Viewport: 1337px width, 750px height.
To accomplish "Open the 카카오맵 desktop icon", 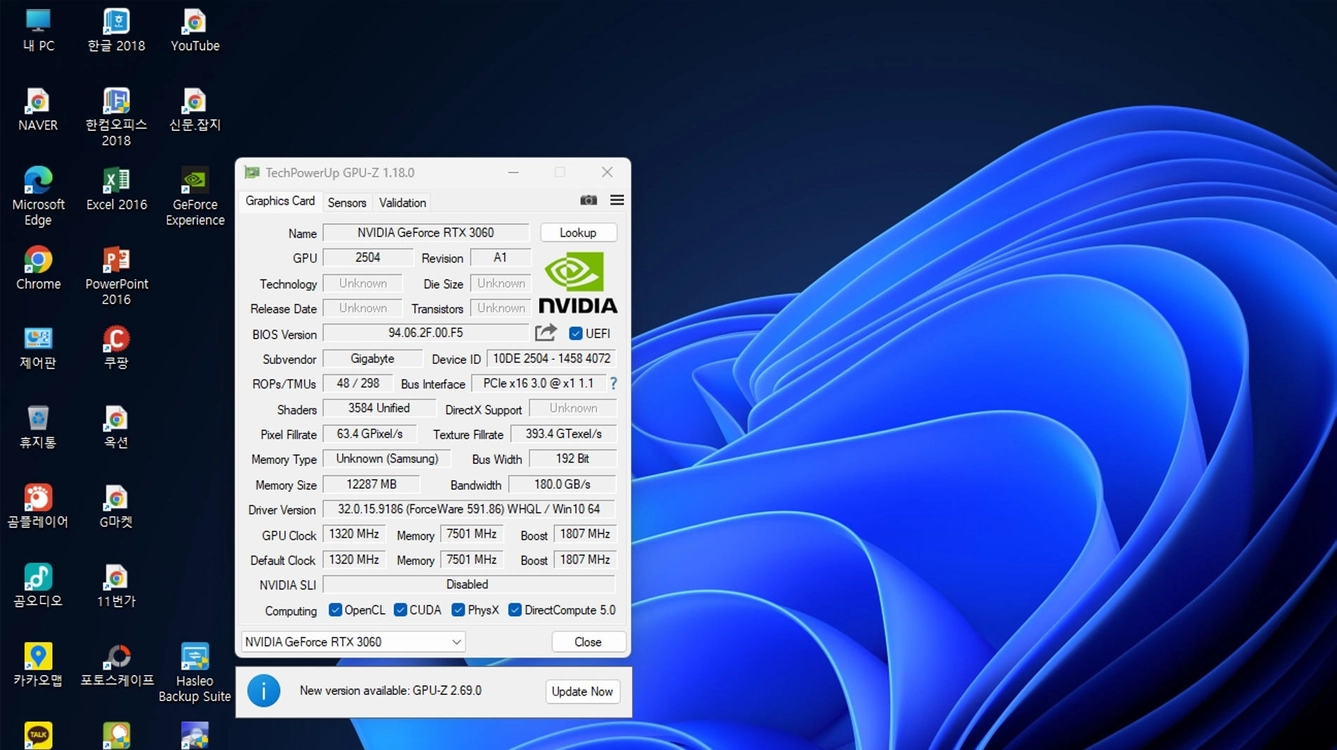I will [x=38, y=665].
